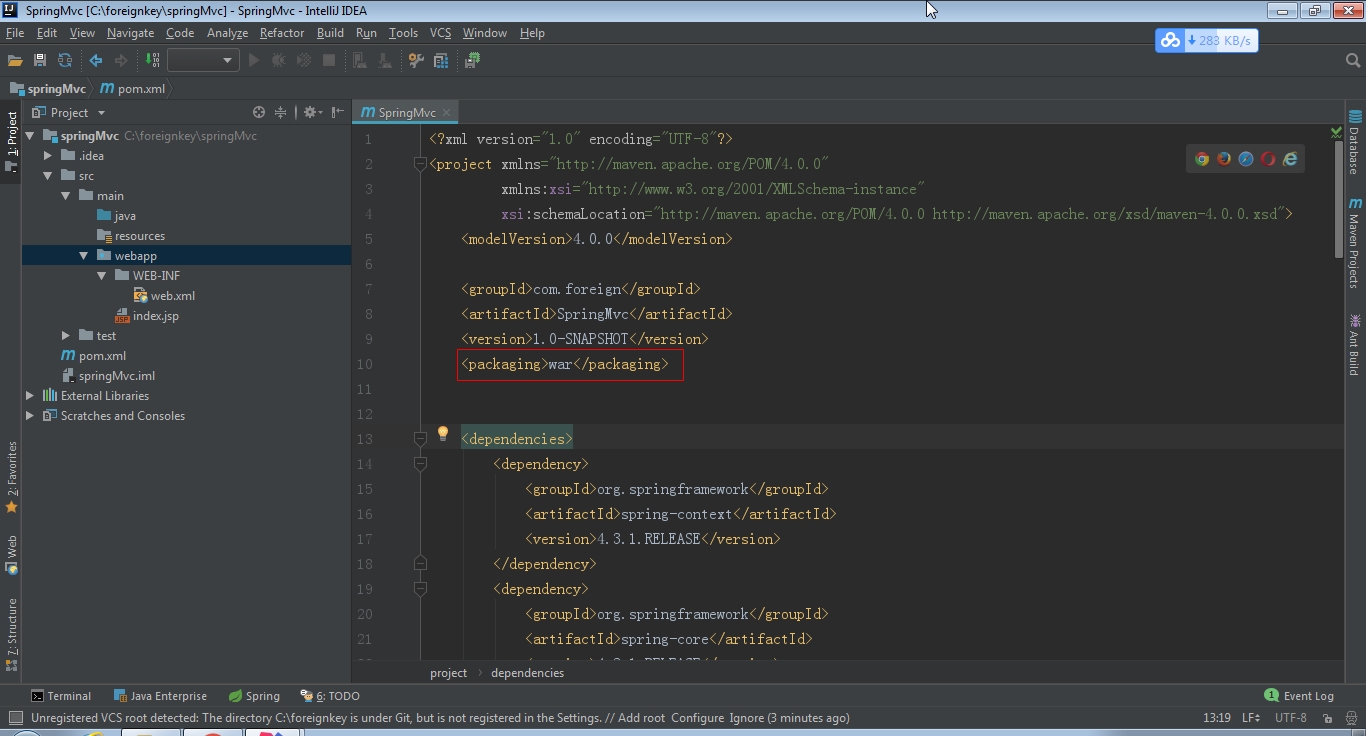
Task: Open page in Internet Explorer icon
Action: click(x=1290, y=159)
